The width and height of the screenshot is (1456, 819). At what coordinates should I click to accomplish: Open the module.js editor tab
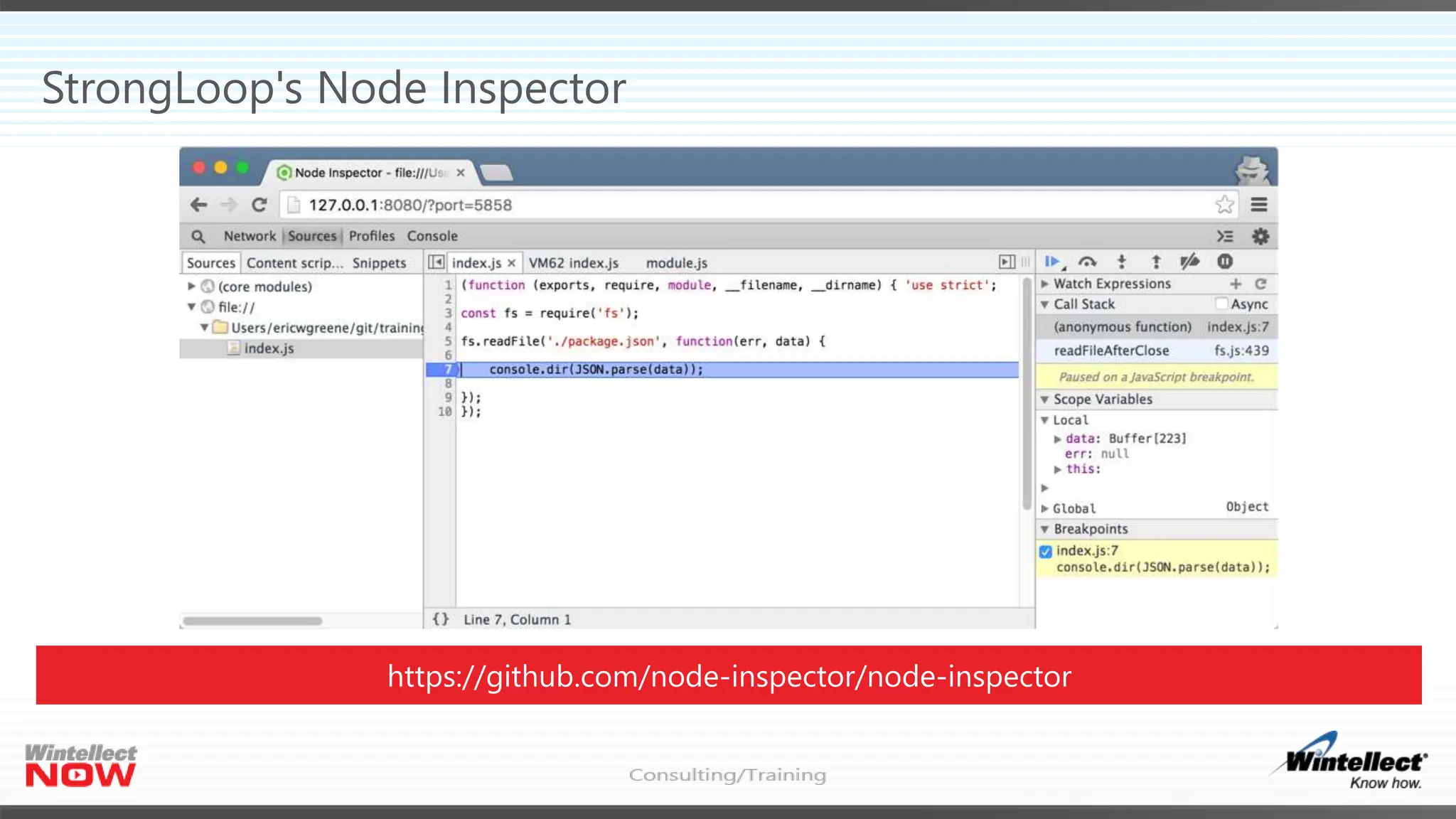tap(677, 263)
